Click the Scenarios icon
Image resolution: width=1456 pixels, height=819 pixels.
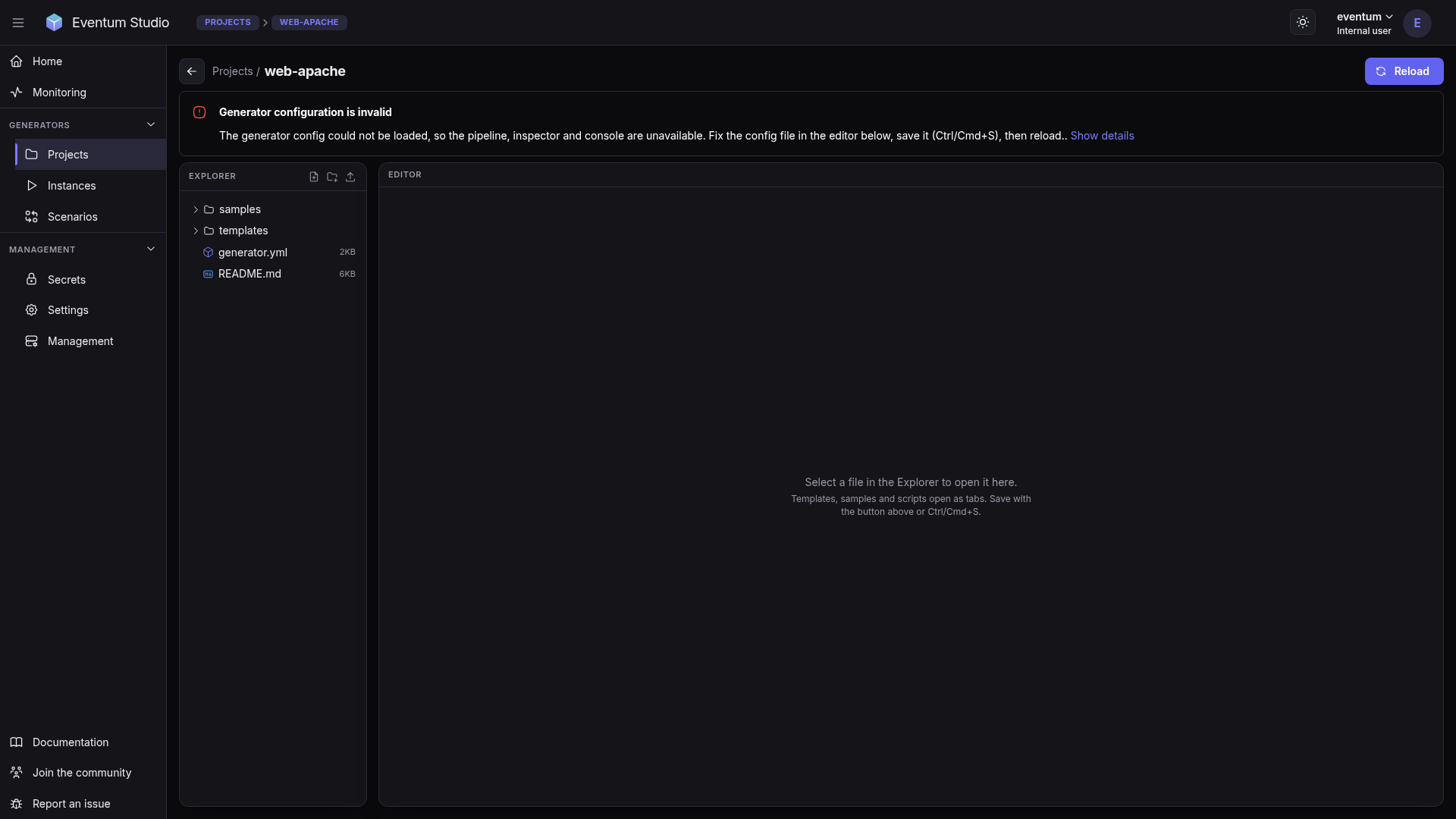click(x=31, y=217)
